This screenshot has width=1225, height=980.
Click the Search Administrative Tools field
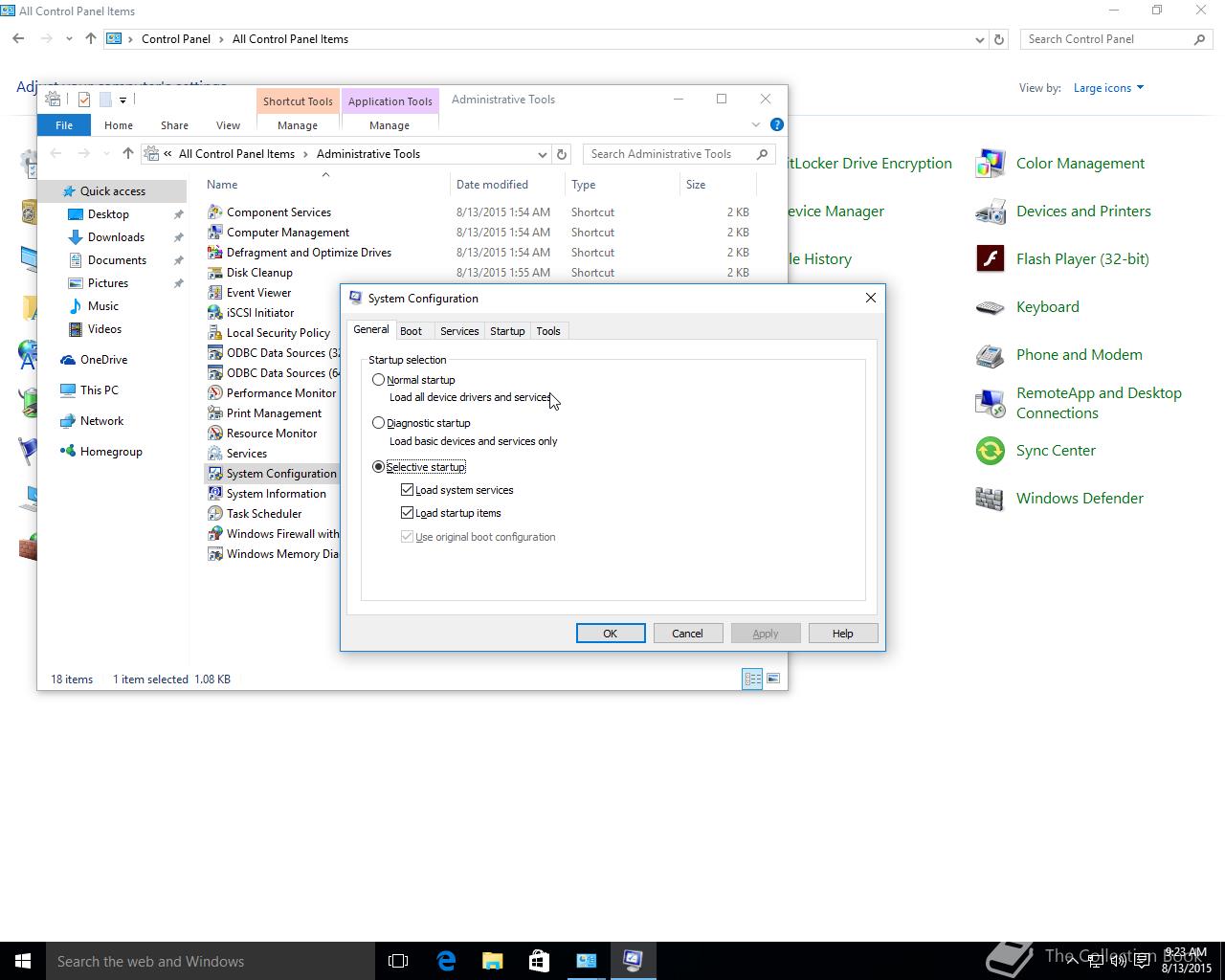pos(678,154)
